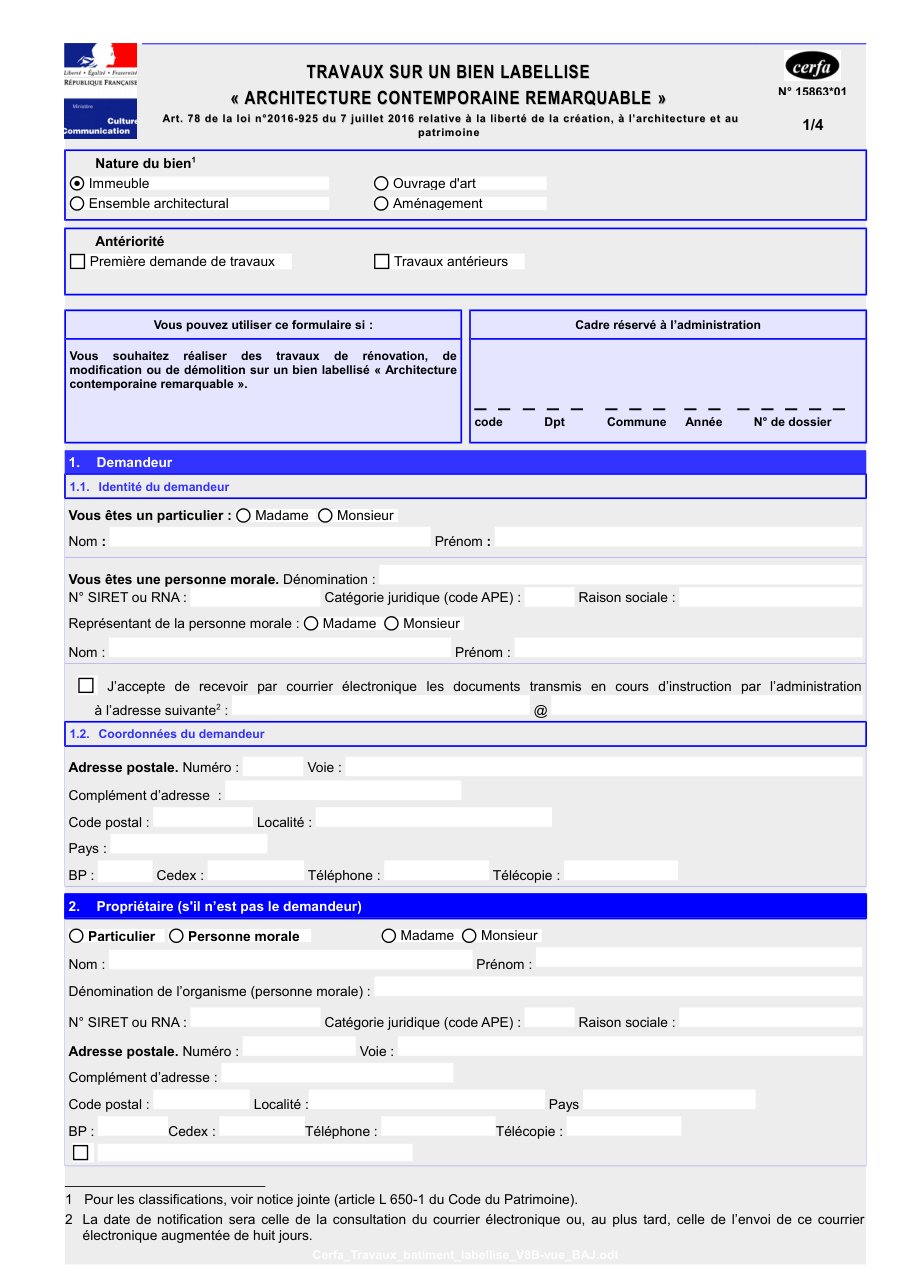Click the 'Cadre réservé à l'administration' header
Screen dimensions: 910x1287
pyautogui.click(x=668, y=325)
